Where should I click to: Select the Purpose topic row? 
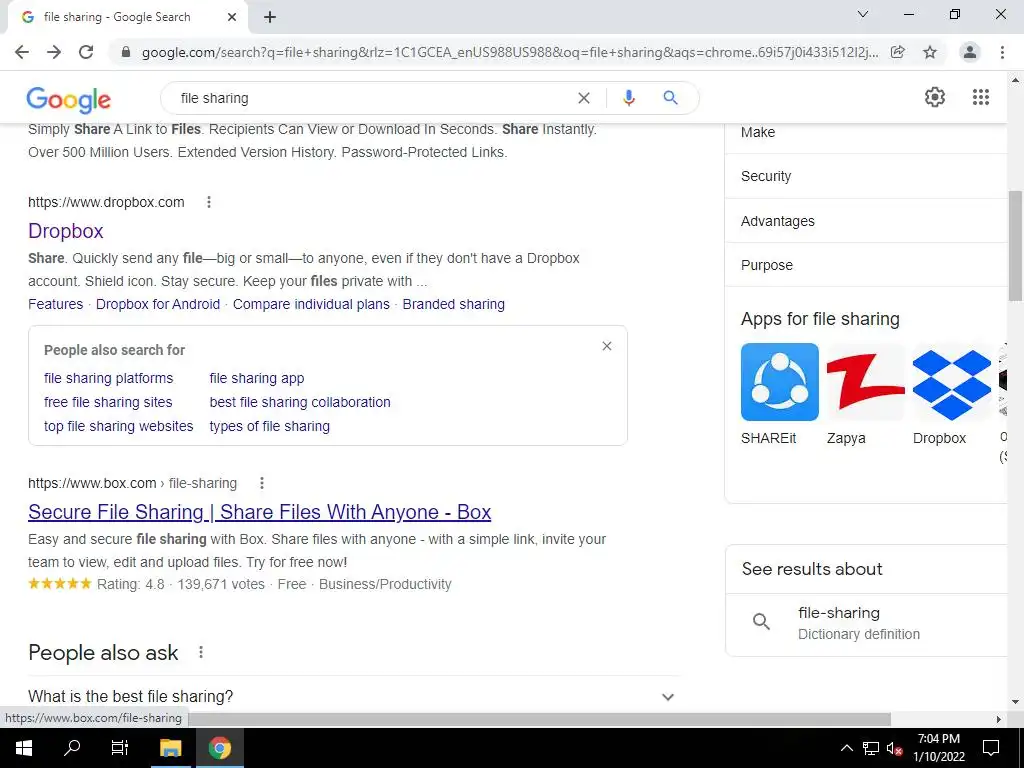pos(866,265)
